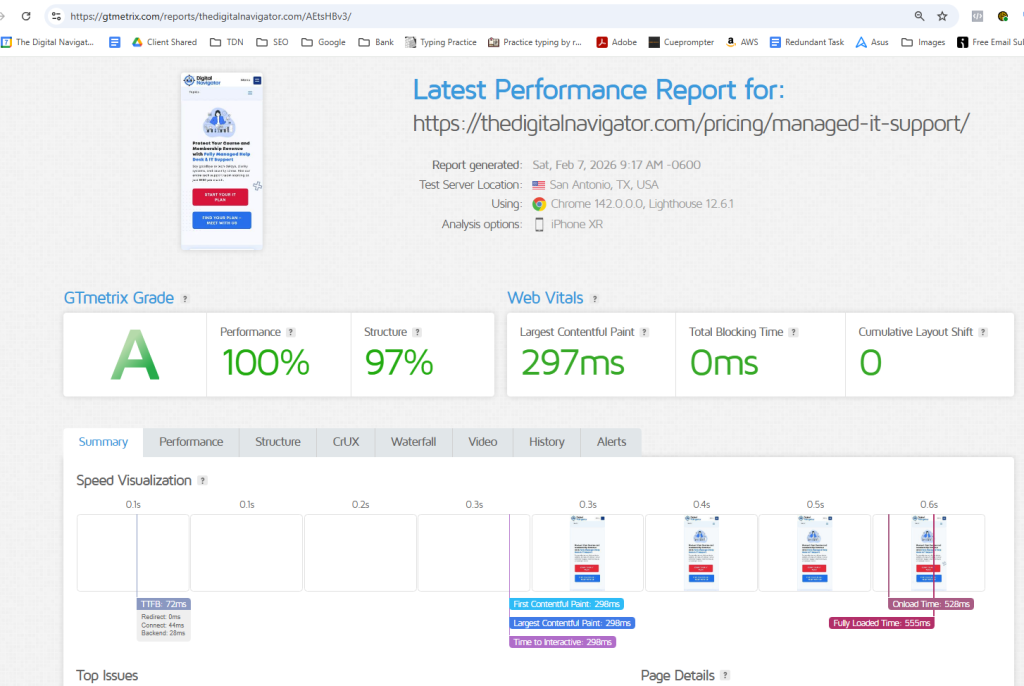Click the zoom magnifier icon in address bar

click(x=920, y=16)
